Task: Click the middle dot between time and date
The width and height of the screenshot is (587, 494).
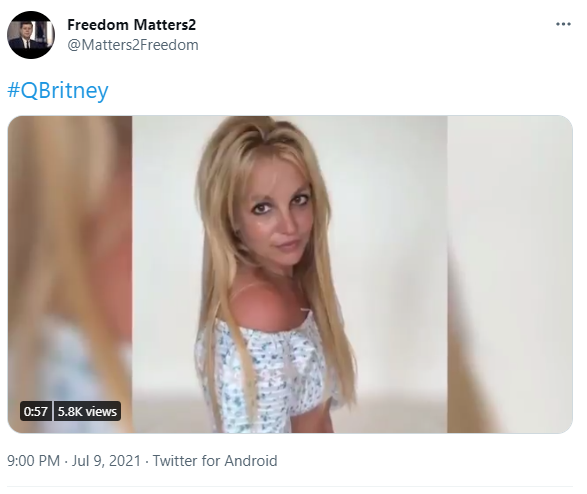Action: (66, 461)
